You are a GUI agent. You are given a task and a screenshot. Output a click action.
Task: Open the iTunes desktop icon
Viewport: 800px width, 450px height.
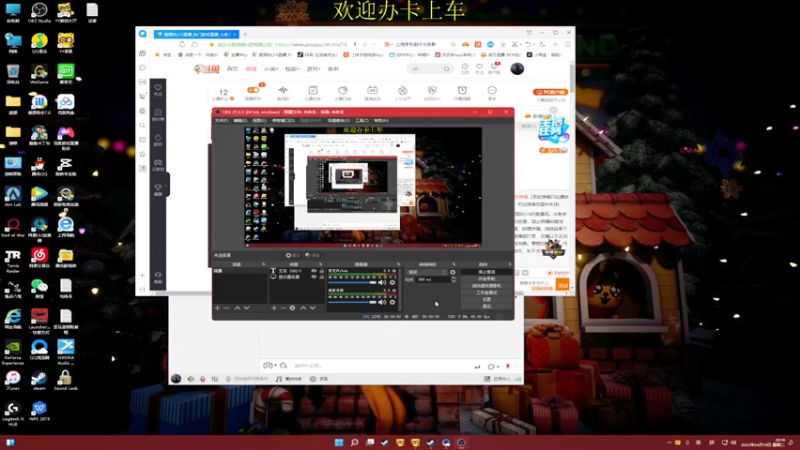click(x=13, y=380)
